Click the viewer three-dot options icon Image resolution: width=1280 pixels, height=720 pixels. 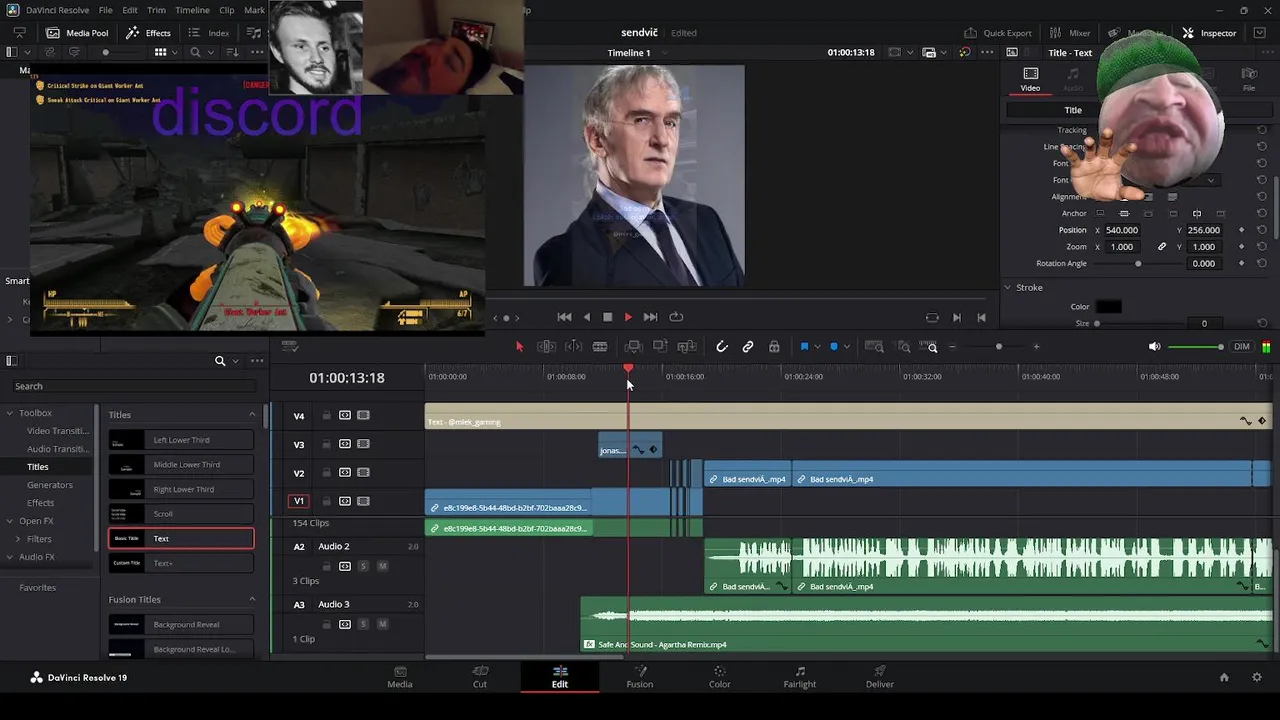988,53
